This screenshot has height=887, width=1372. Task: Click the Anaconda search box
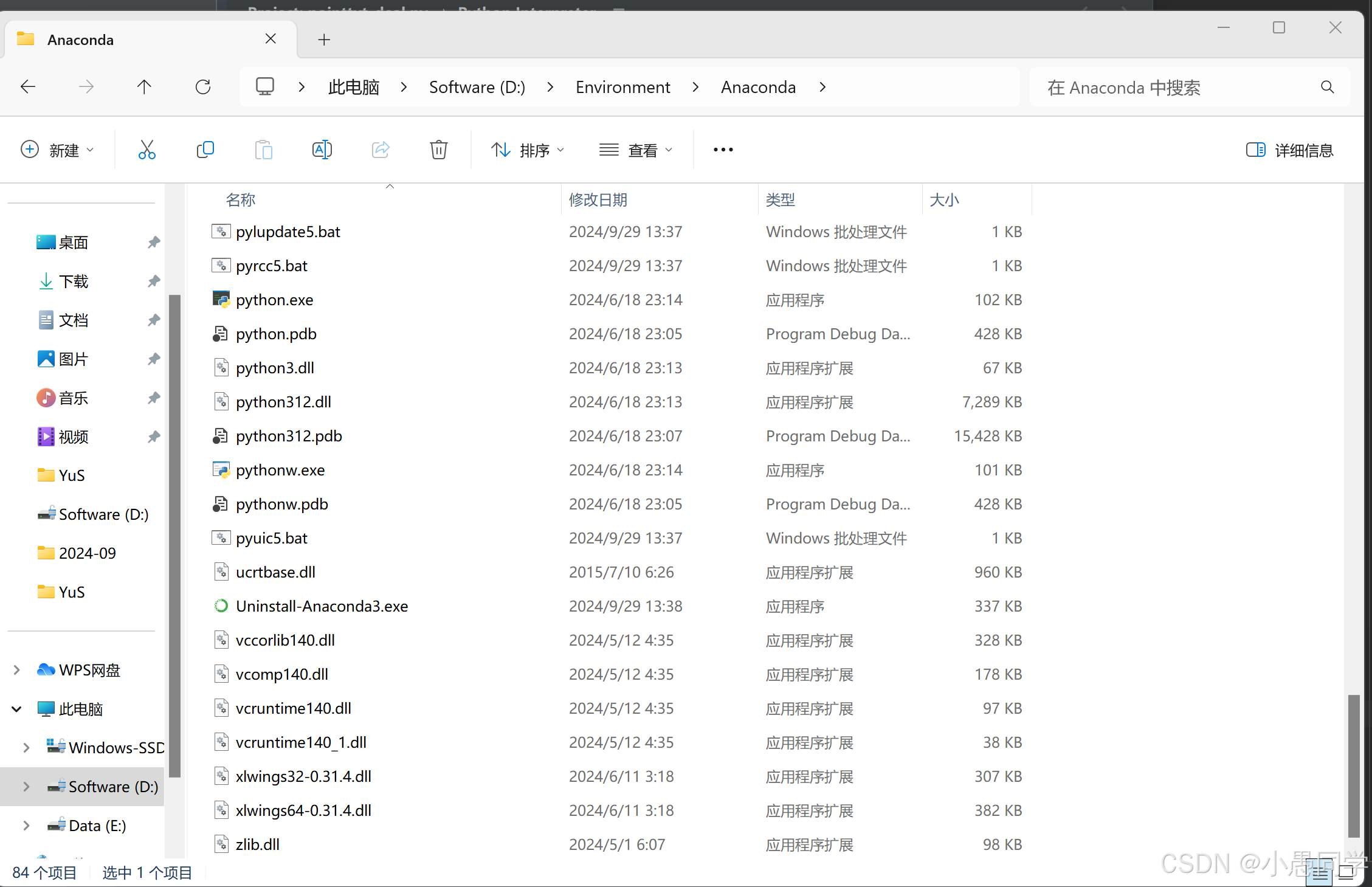coord(1190,88)
